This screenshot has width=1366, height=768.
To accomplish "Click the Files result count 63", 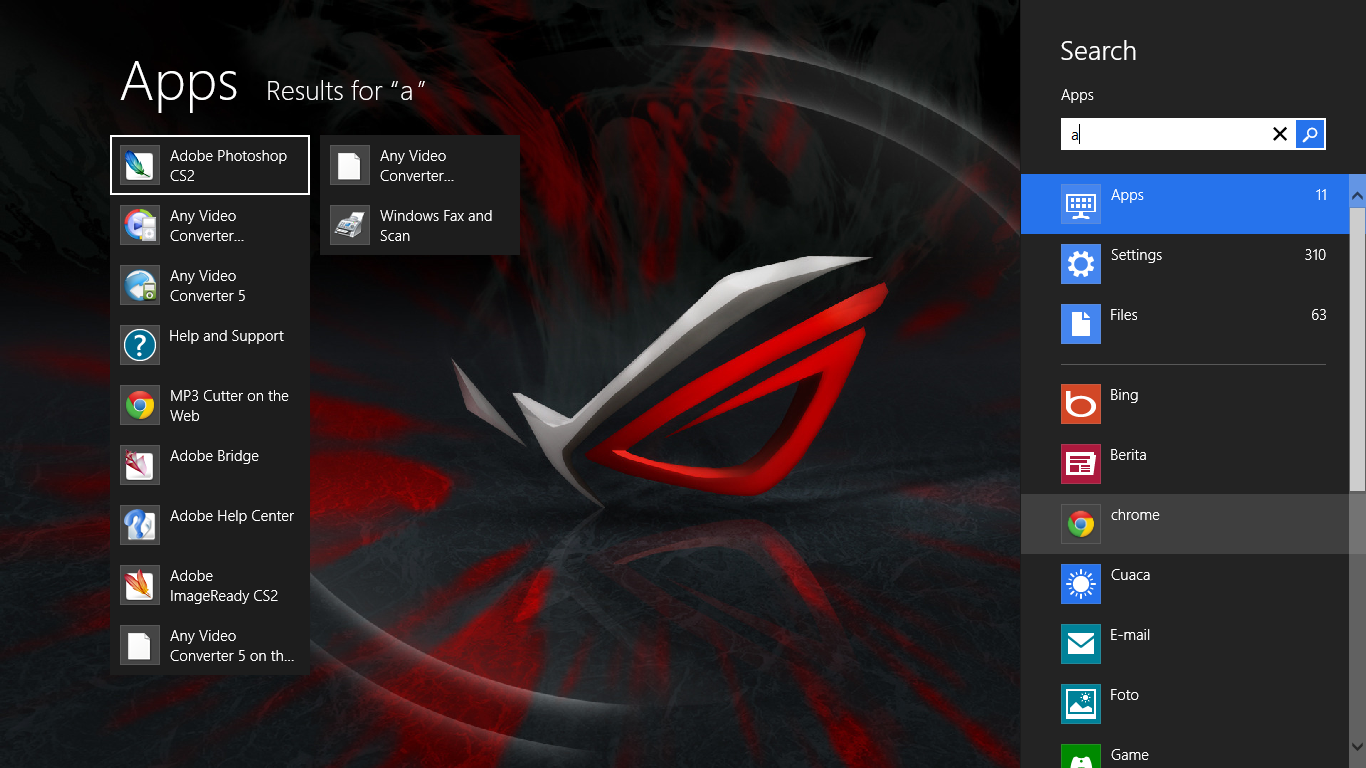I will (1319, 315).
